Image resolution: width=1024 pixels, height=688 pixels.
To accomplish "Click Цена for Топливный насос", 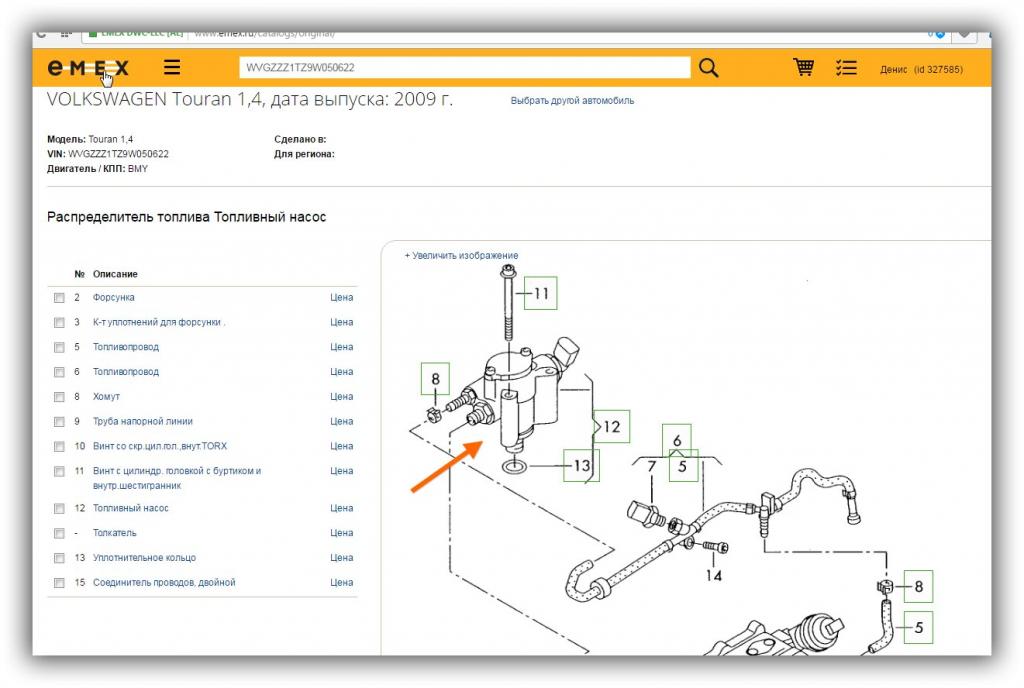I will (x=342, y=508).
